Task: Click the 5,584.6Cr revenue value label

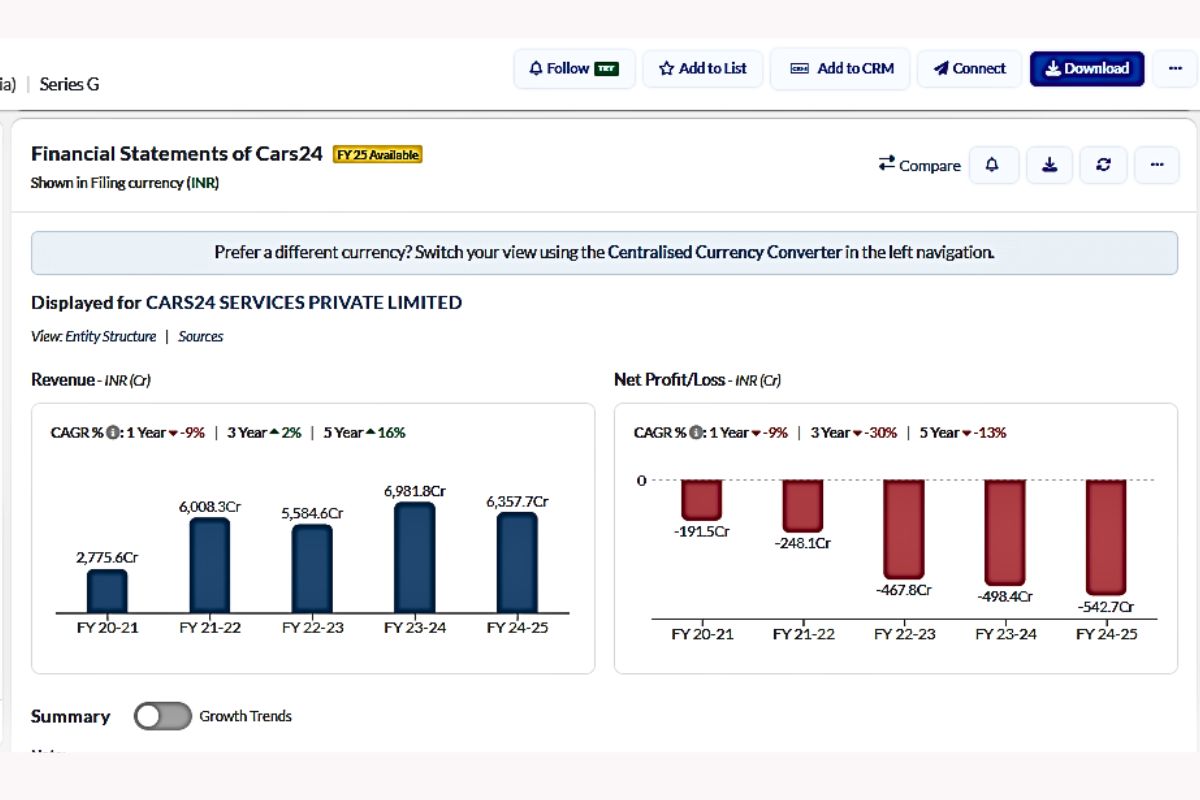Action: tap(312, 513)
